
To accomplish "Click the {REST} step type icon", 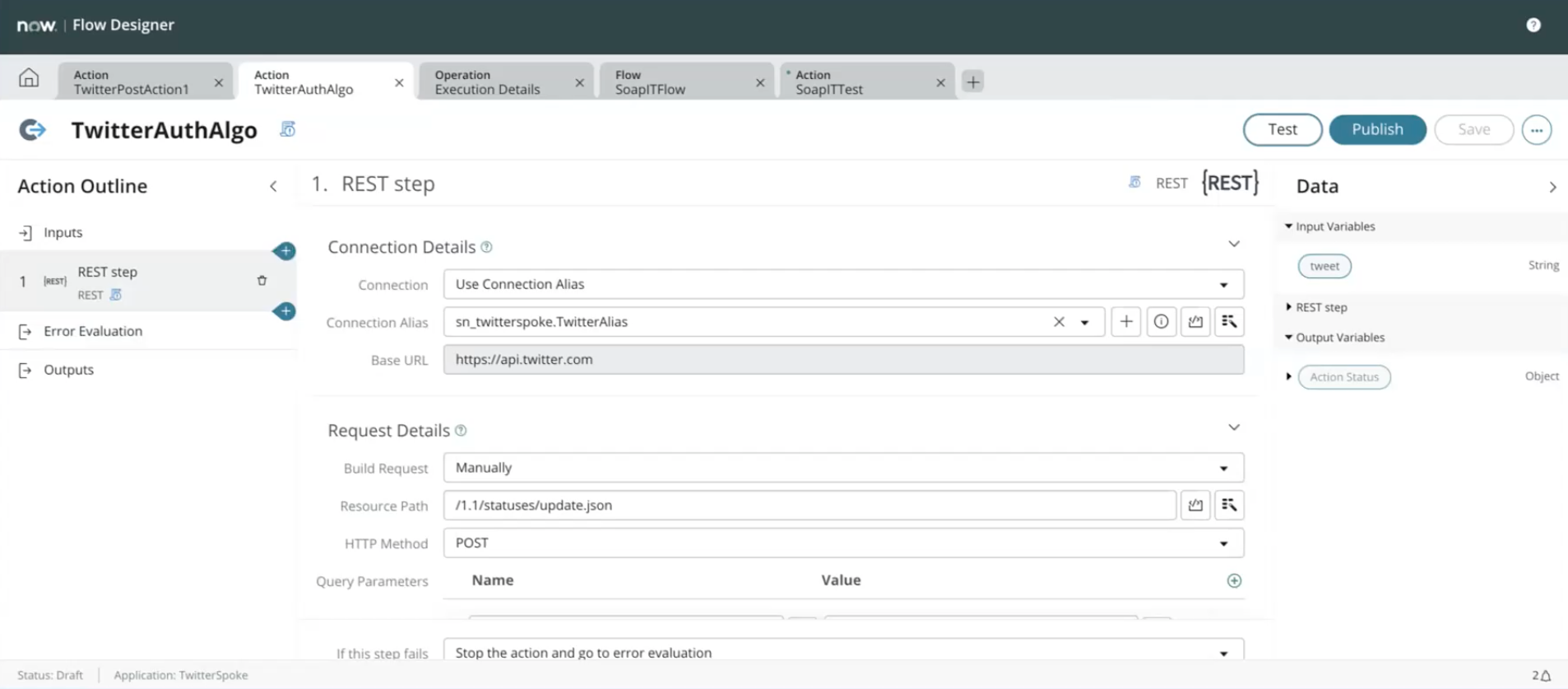I will click(1230, 183).
